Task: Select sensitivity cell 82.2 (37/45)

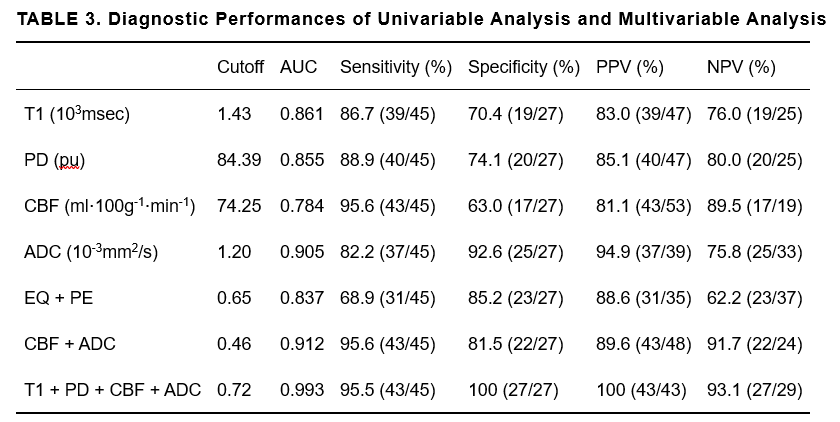Action: point(388,252)
